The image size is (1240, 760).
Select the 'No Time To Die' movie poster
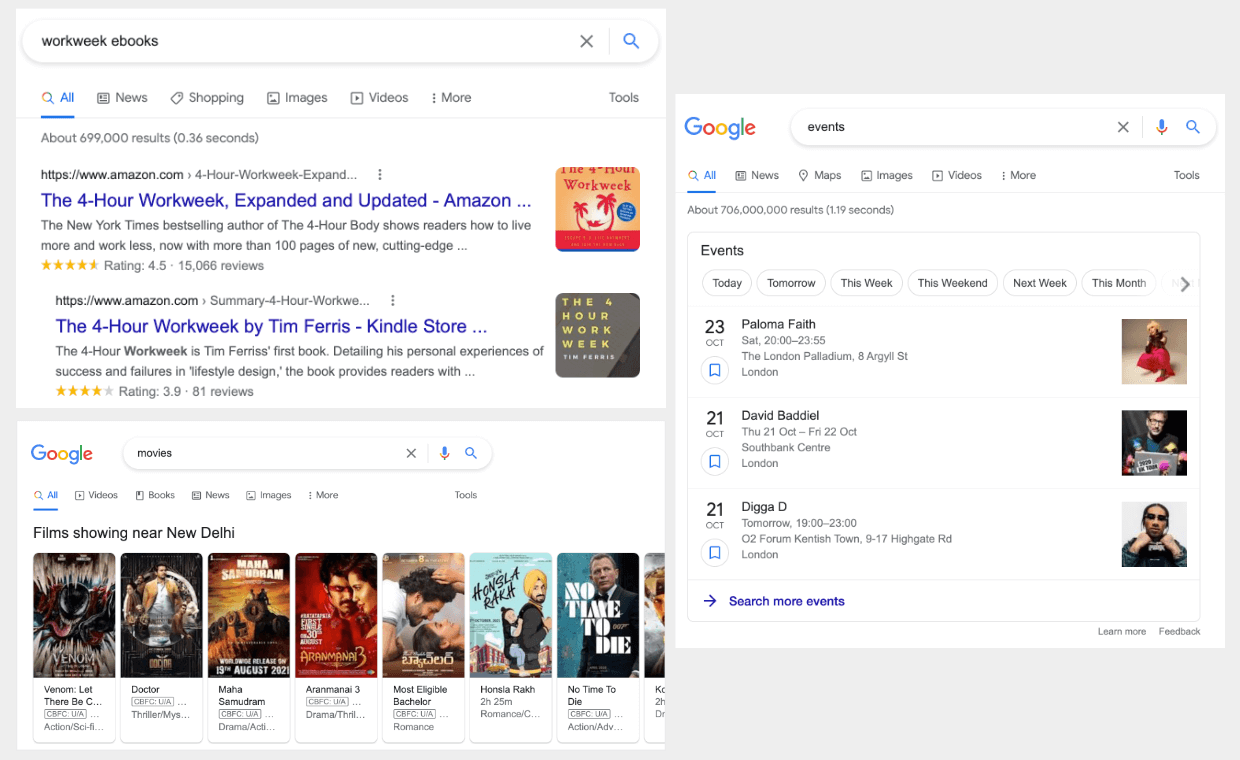[x=598, y=616]
